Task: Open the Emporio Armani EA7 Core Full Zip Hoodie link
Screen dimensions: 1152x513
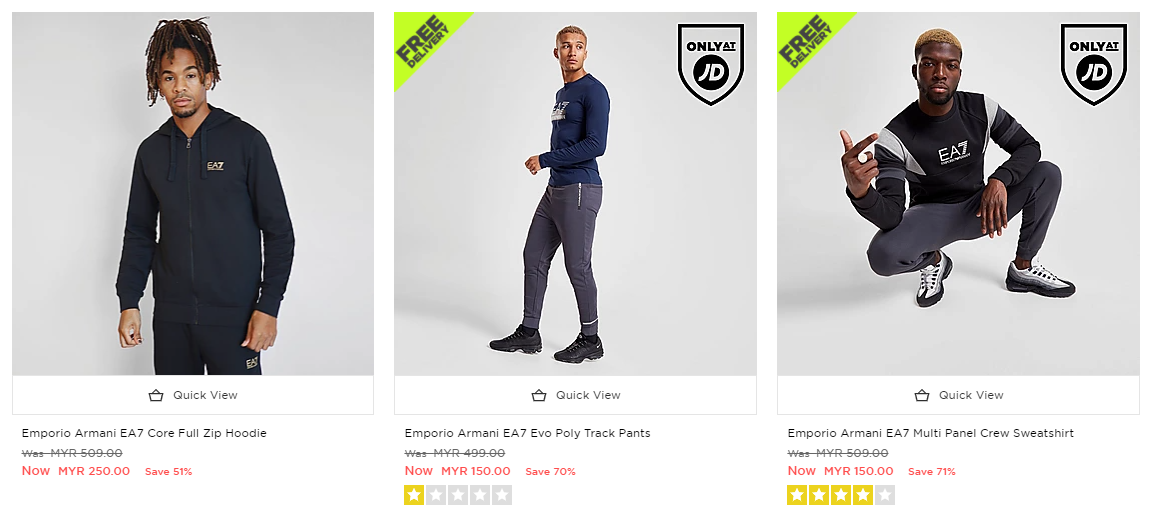Action: tap(144, 433)
